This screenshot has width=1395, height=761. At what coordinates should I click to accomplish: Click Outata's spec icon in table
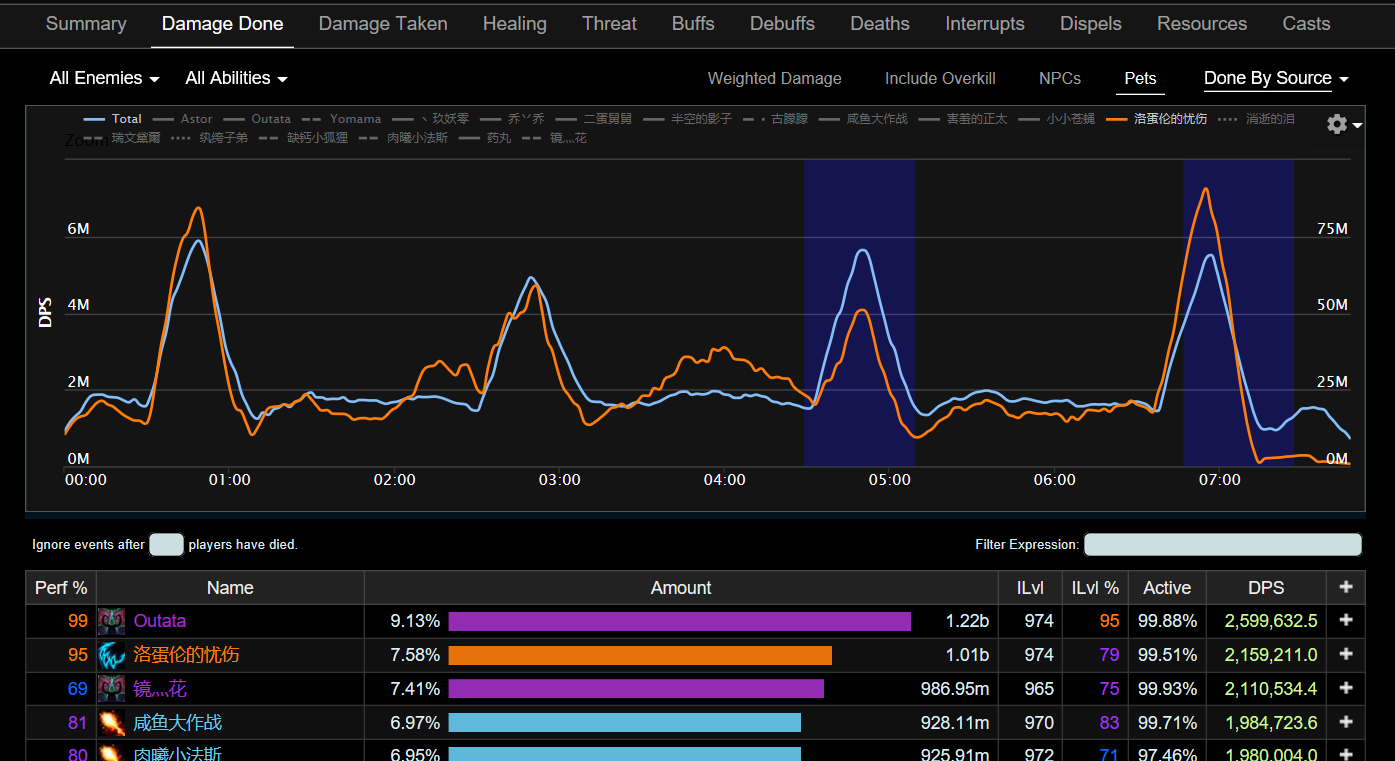[111, 621]
